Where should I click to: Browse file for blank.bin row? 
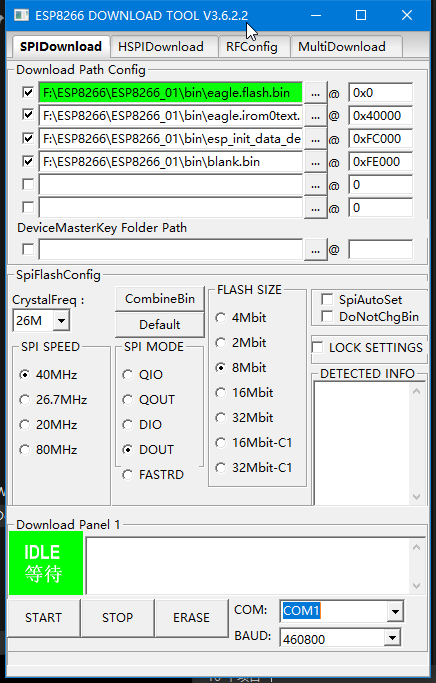[316, 162]
